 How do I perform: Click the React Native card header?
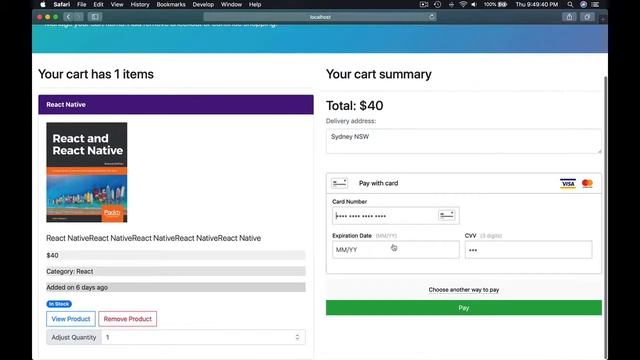[176, 104]
